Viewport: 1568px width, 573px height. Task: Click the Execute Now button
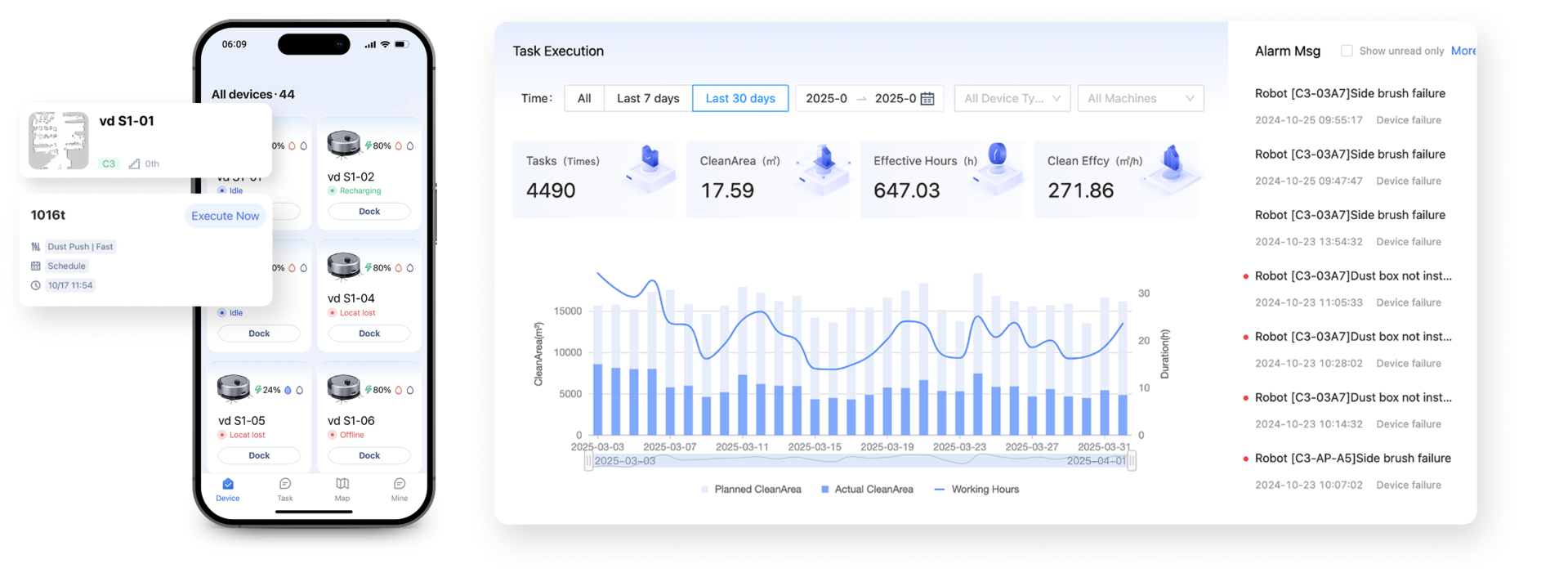pyautogui.click(x=225, y=216)
